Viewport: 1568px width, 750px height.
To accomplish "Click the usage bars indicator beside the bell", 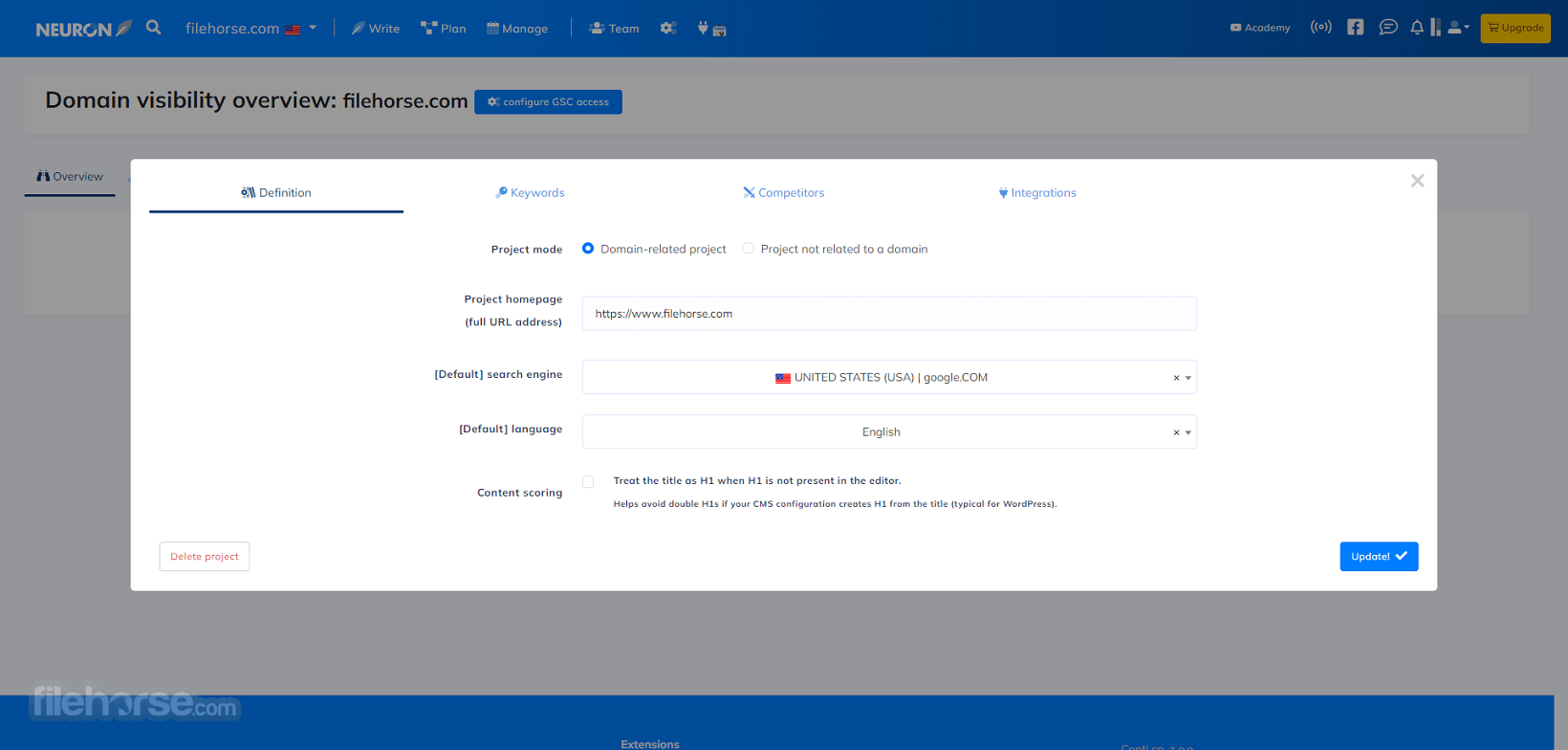I will pos(1435,27).
